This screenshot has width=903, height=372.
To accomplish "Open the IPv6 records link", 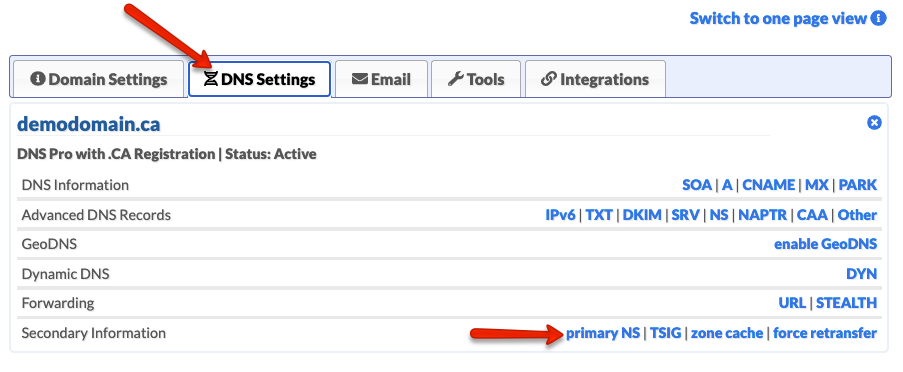I will pyautogui.click(x=560, y=215).
